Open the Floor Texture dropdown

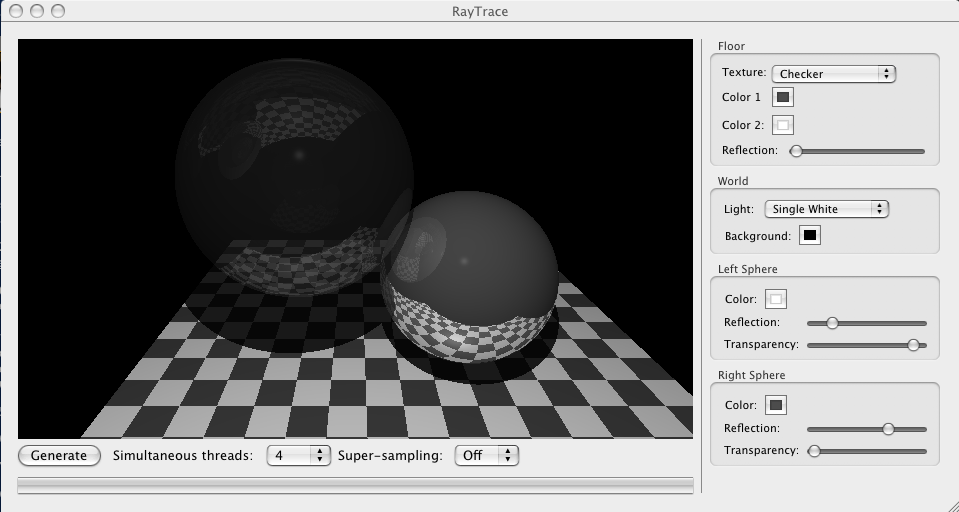tap(833, 73)
